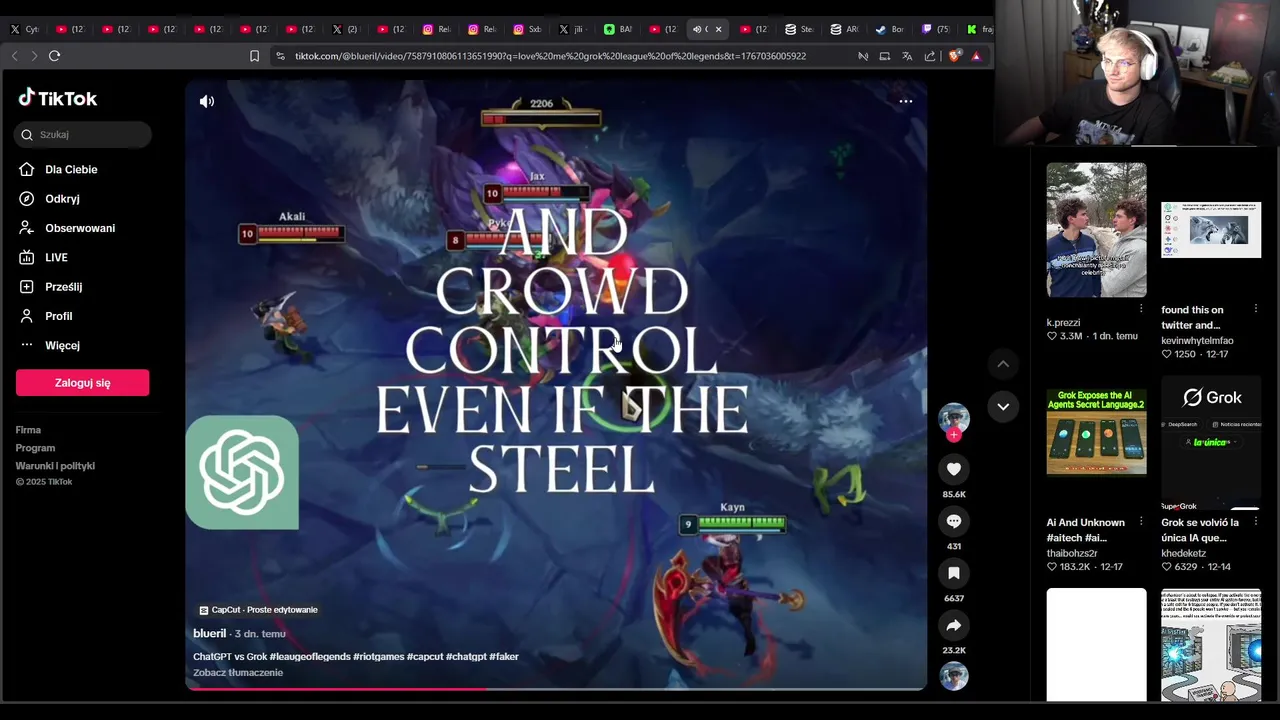Screen dimensions: 1280x720
Task: Open comments on the video
Action: click(954, 521)
